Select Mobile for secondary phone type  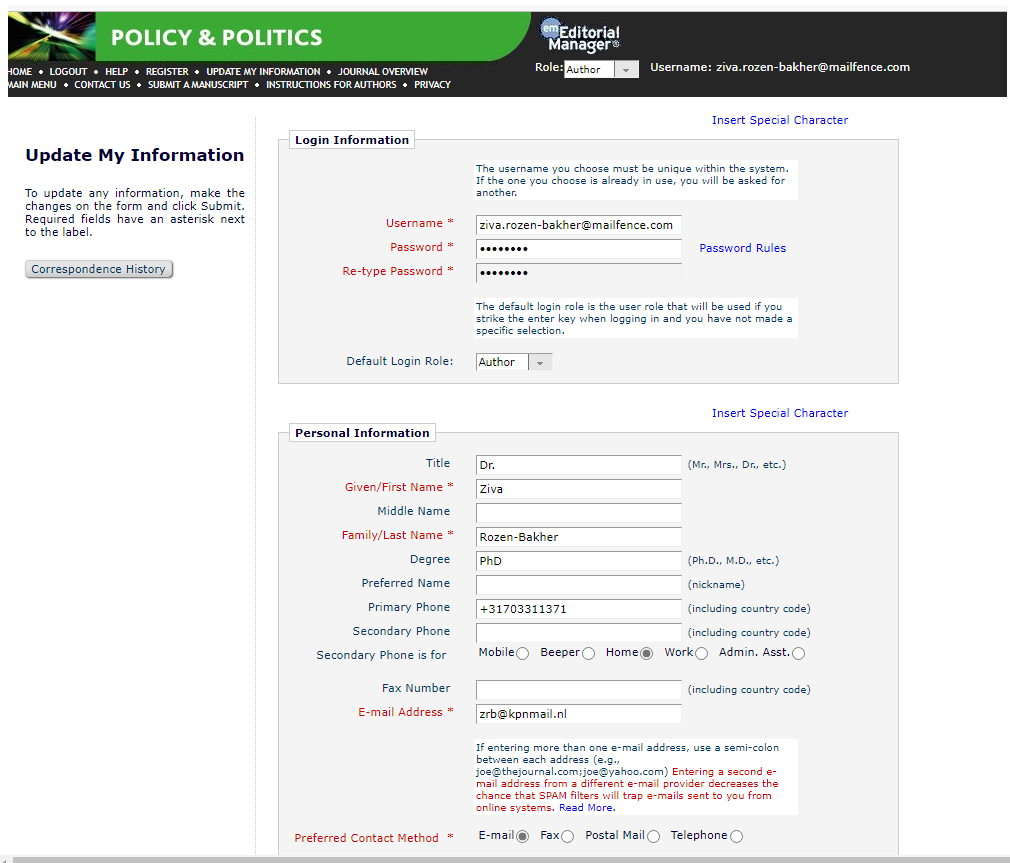tap(522, 653)
